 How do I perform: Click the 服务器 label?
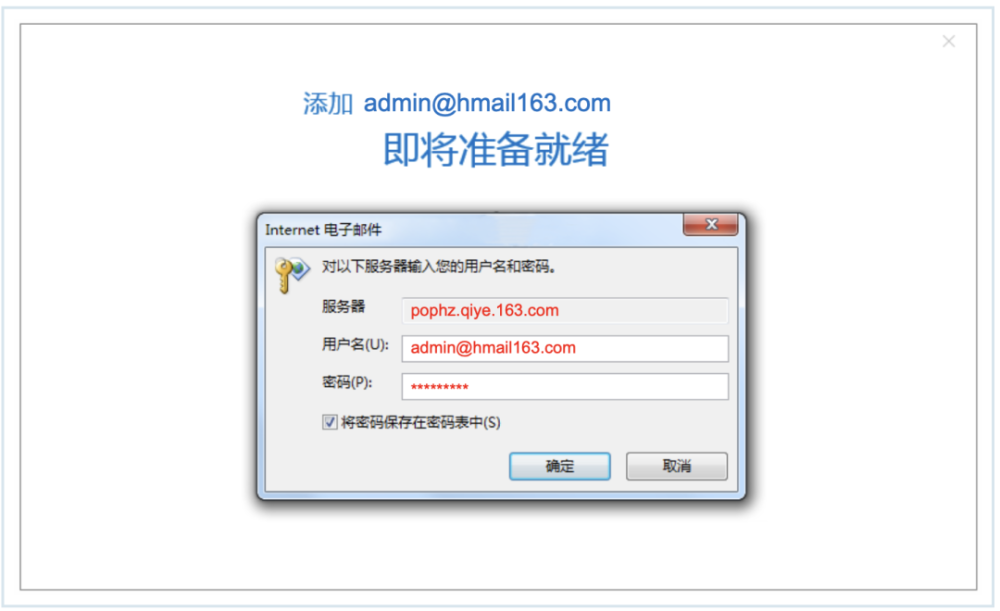click(x=343, y=307)
